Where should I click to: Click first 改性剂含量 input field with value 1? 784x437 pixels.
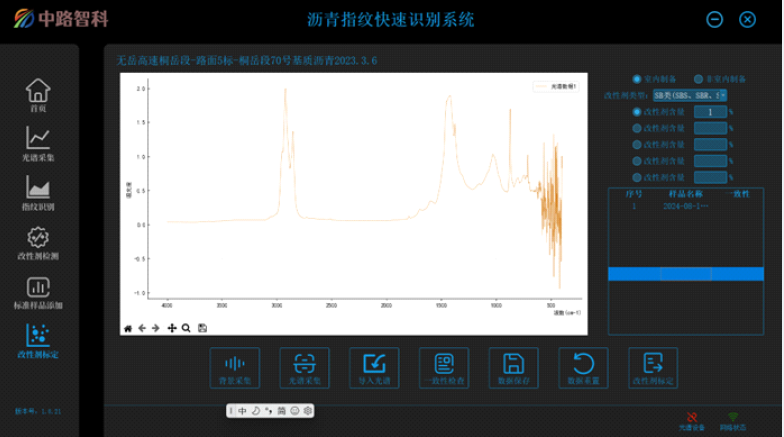click(709, 112)
